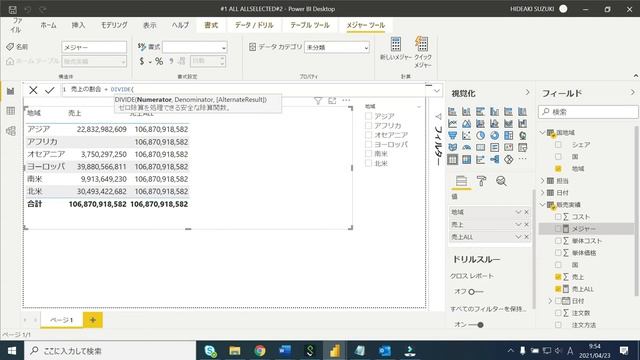Open the 表示 ribbon tab
This screenshot has height=360, width=640.
pos(149,25)
